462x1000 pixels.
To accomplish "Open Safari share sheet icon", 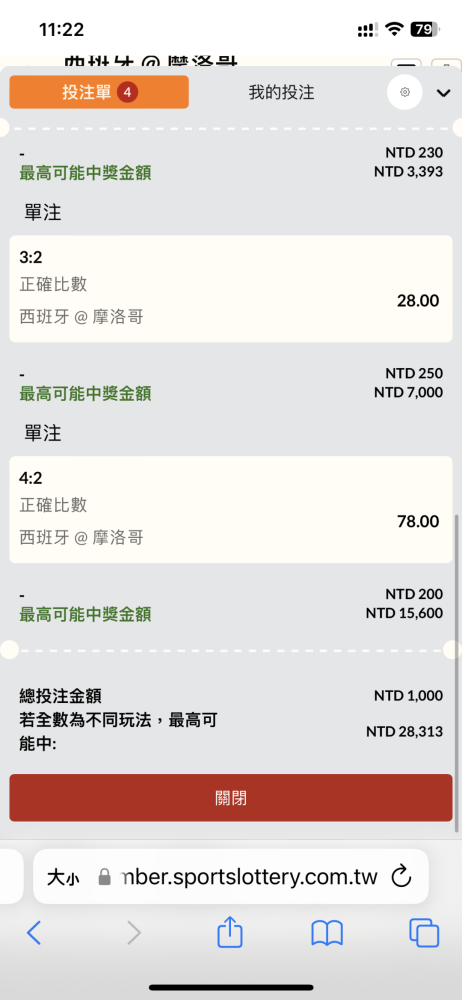I will point(230,934).
